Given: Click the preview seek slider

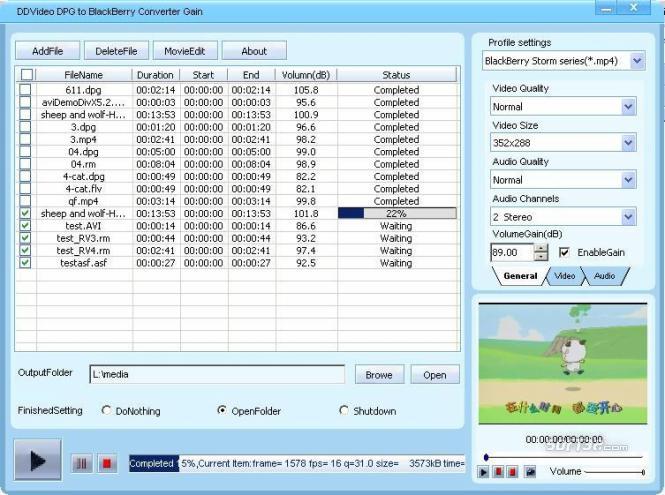Looking at the screenshot, I should coord(563,457).
